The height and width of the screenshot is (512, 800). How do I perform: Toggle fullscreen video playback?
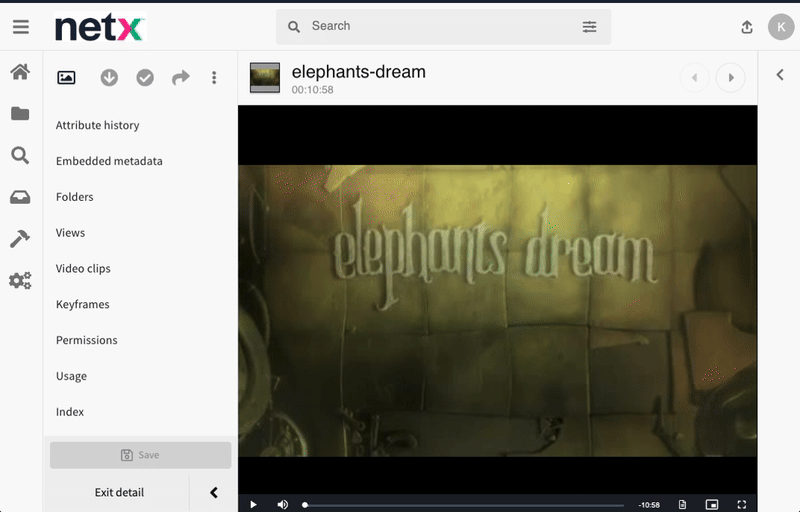tap(741, 504)
